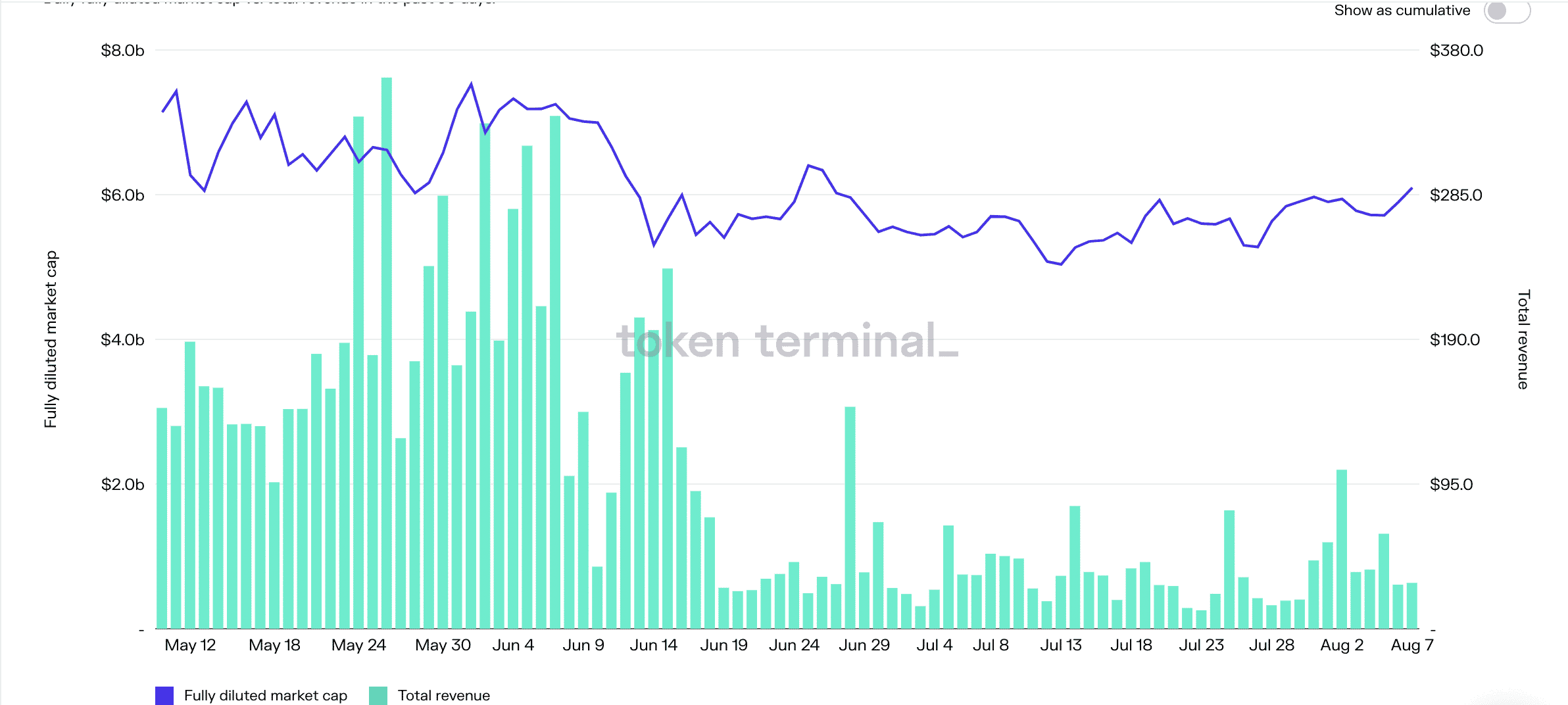The height and width of the screenshot is (705, 1568).
Task: Click the token terminal watermark logo
Action: click(x=787, y=341)
